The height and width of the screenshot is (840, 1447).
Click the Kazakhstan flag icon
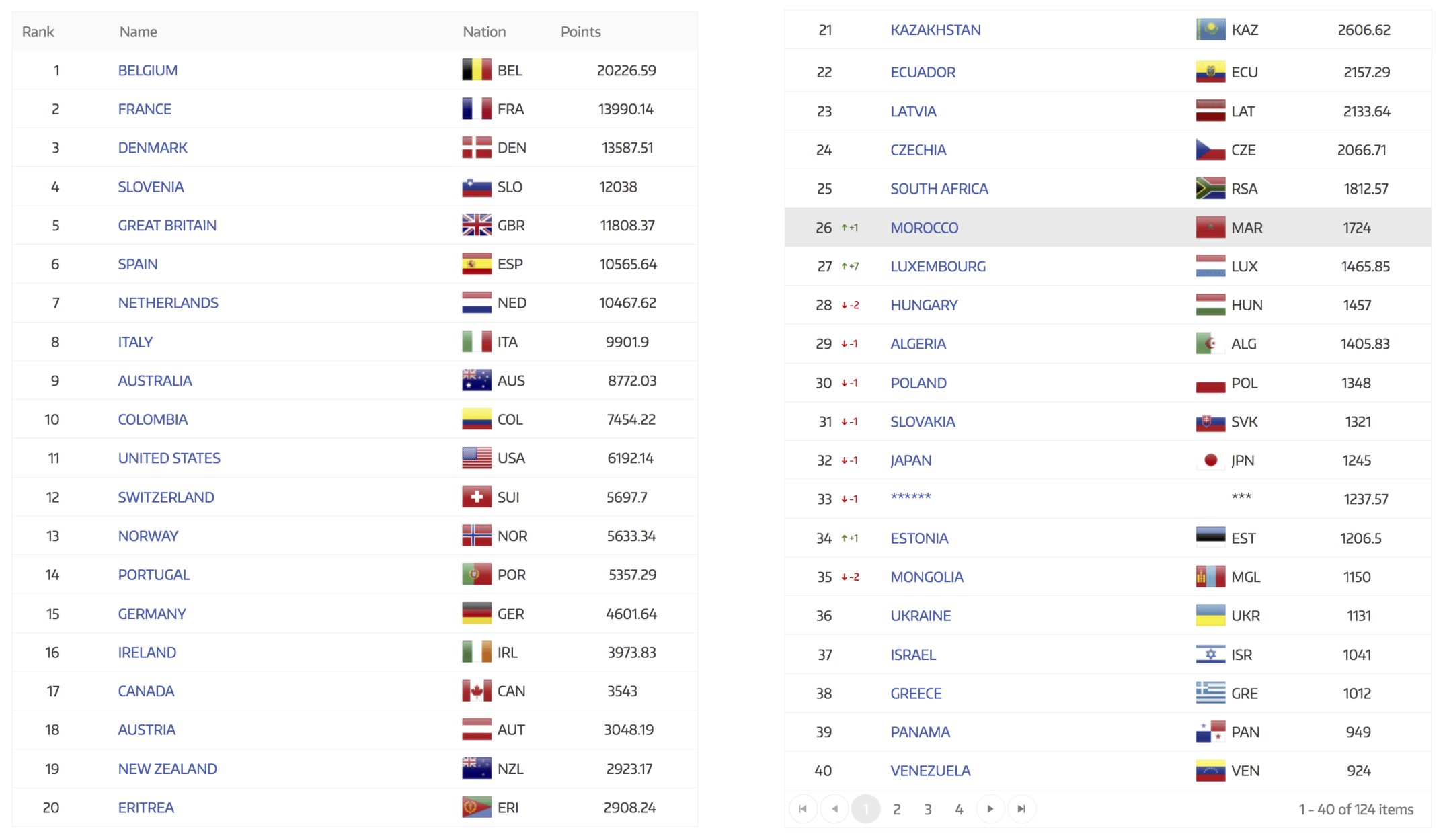(1210, 30)
